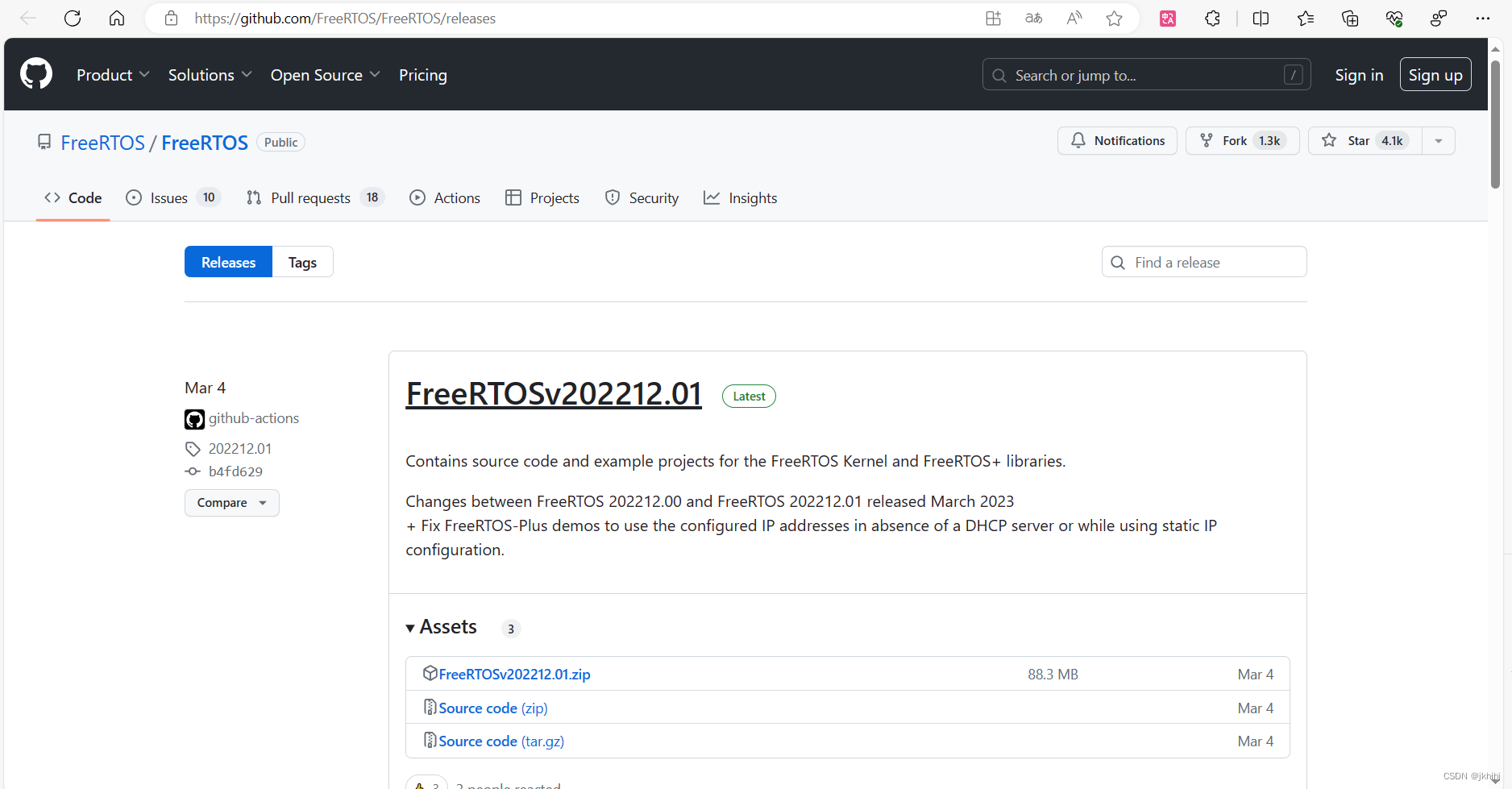Select the Releases view

point(229,262)
